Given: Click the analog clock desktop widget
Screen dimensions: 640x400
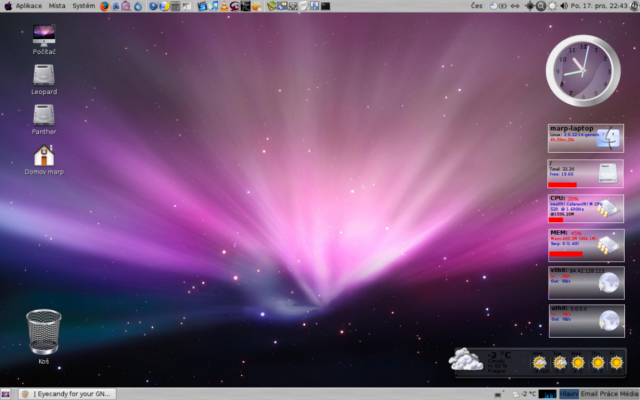Looking at the screenshot, I should (583, 71).
